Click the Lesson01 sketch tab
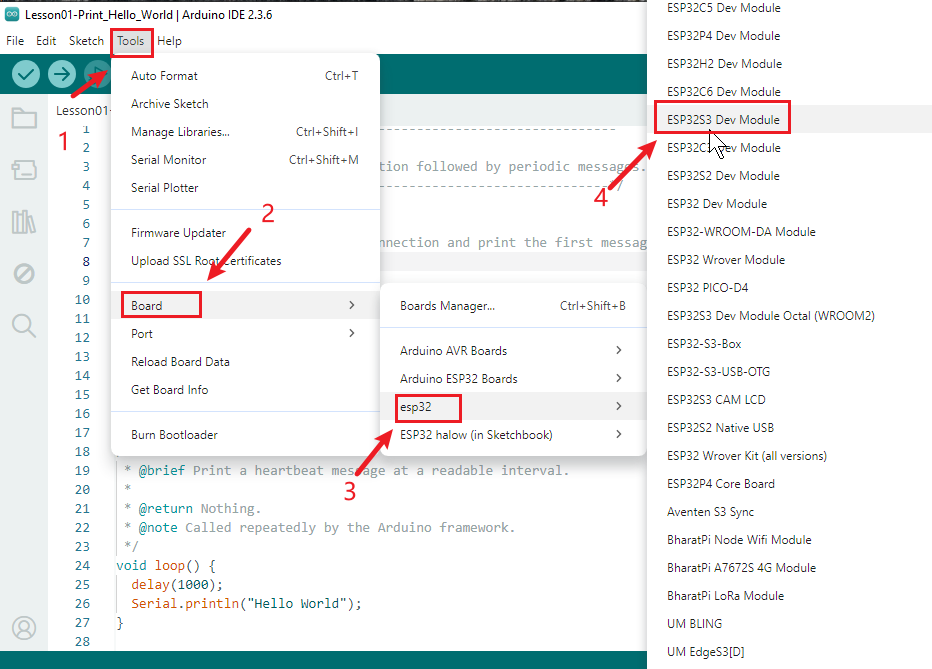The width and height of the screenshot is (932, 669). pyautogui.click(x=82, y=110)
